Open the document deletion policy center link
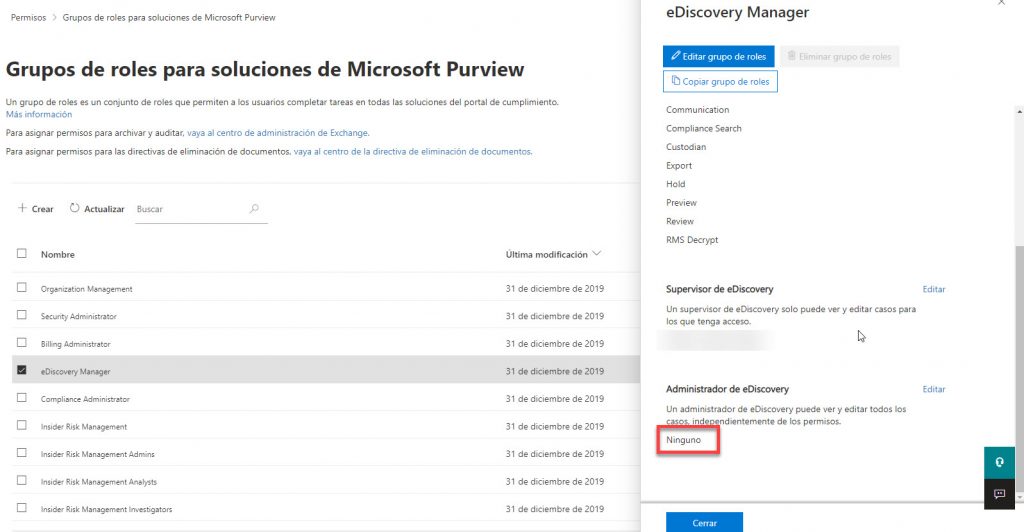This screenshot has width=1024, height=532. click(x=412, y=151)
